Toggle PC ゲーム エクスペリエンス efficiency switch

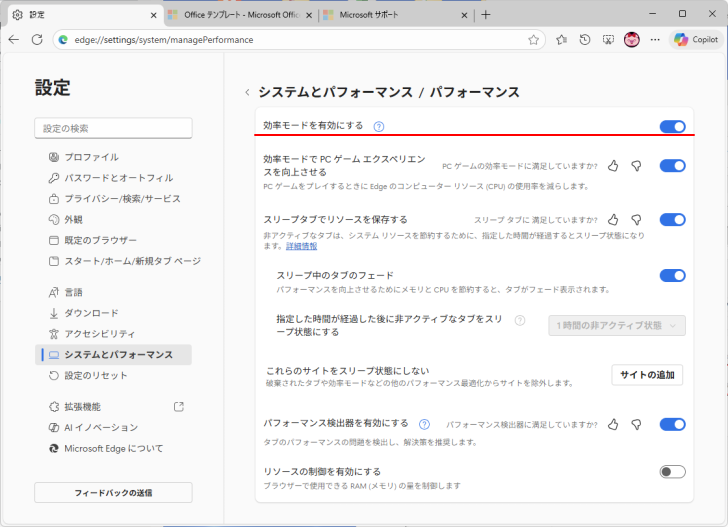click(672, 166)
